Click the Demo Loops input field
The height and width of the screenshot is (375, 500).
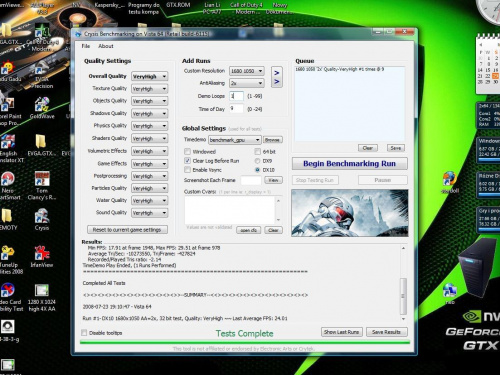click(236, 96)
